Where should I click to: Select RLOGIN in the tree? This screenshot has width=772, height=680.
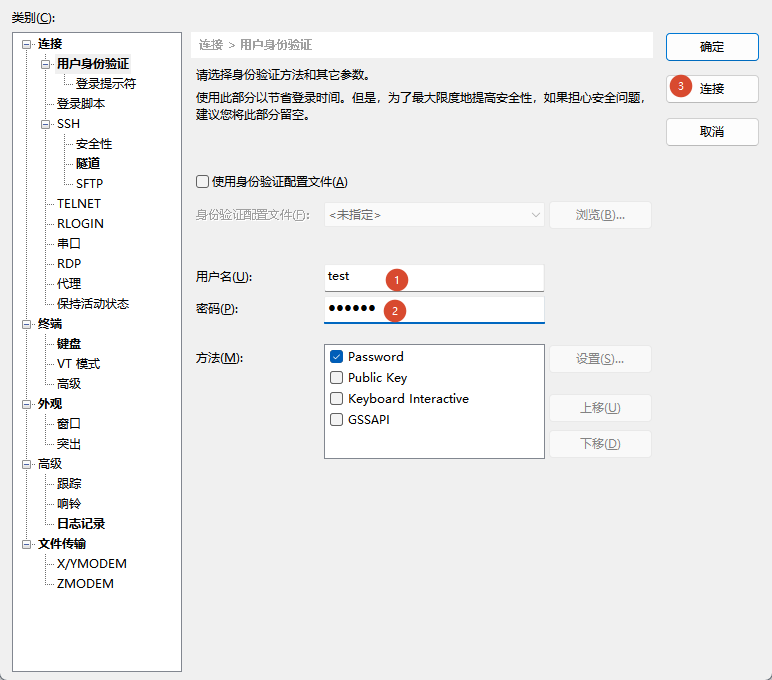pos(80,224)
